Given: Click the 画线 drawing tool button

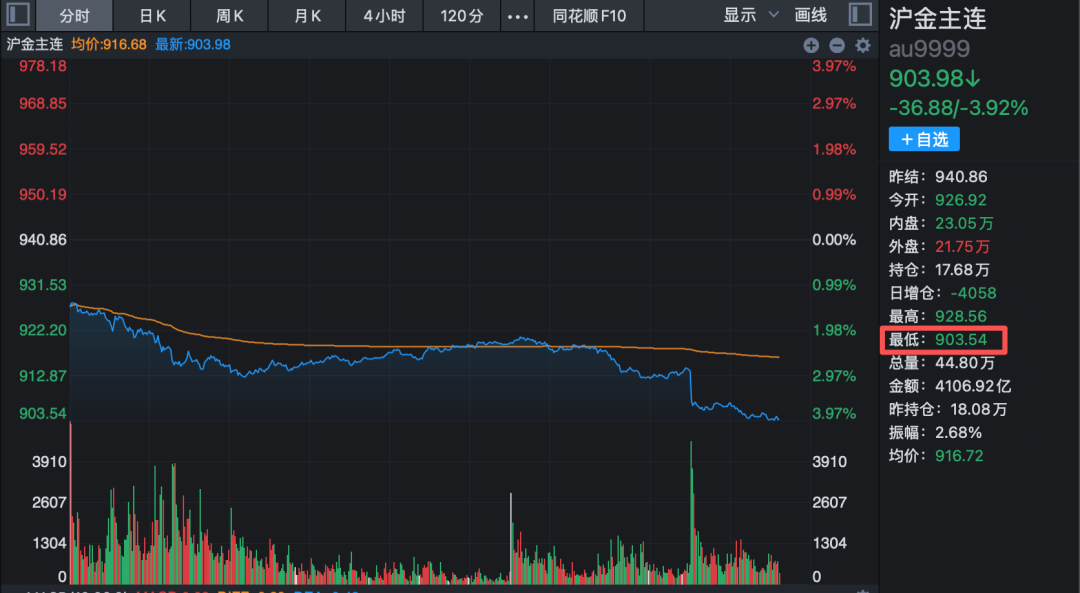Looking at the screenshot, I should pos(811,15).
